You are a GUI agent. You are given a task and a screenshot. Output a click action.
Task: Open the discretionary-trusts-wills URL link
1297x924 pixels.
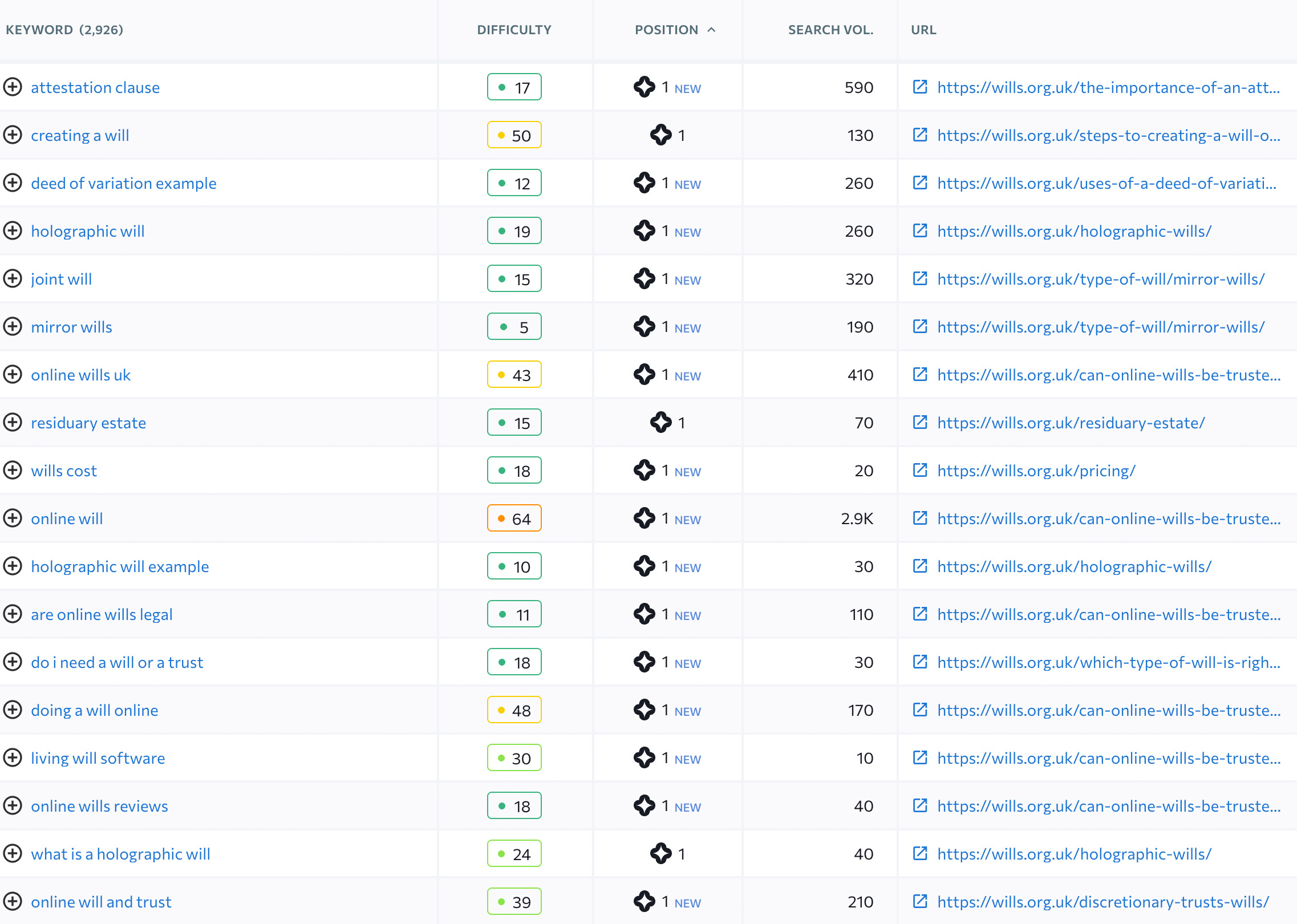[1103, 902]
